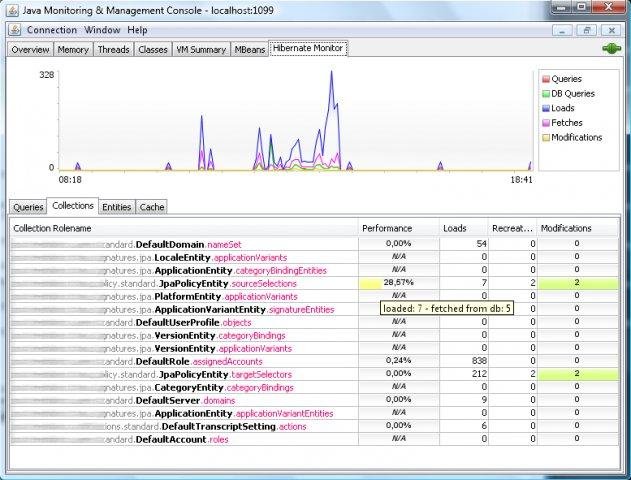Open the Cache sub-tab
Screen dimensions: 631x480
[x=152, y=207]
